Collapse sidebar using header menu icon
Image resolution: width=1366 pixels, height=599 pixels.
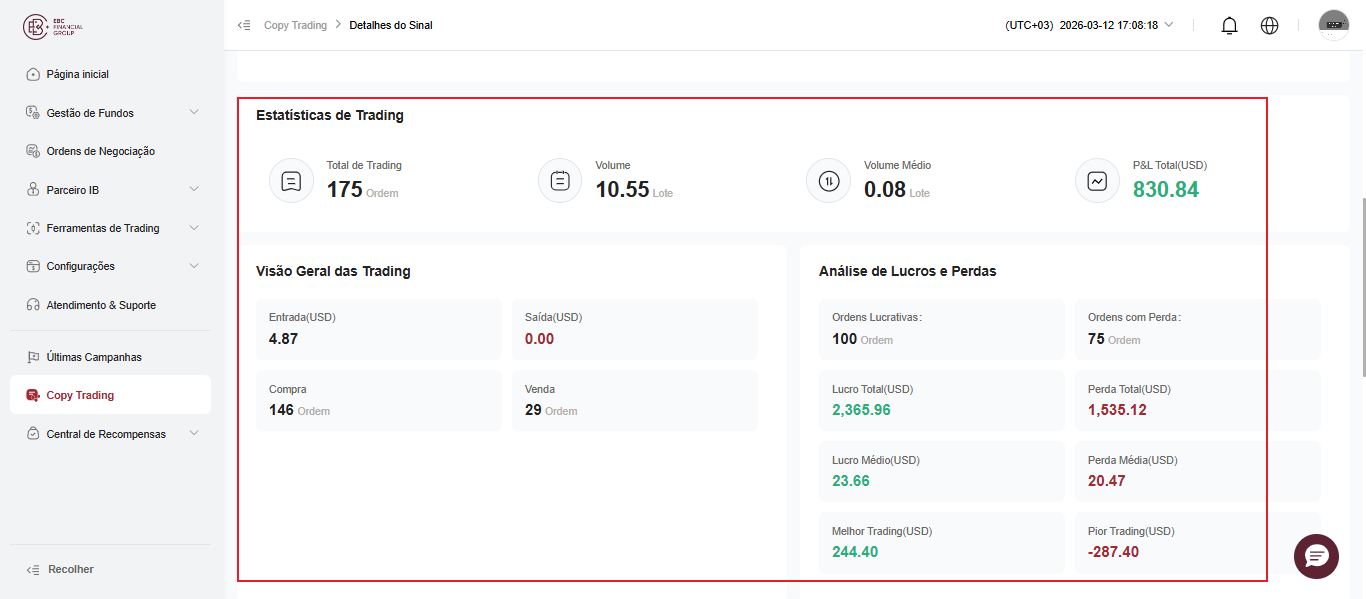(x=244, y=25)
